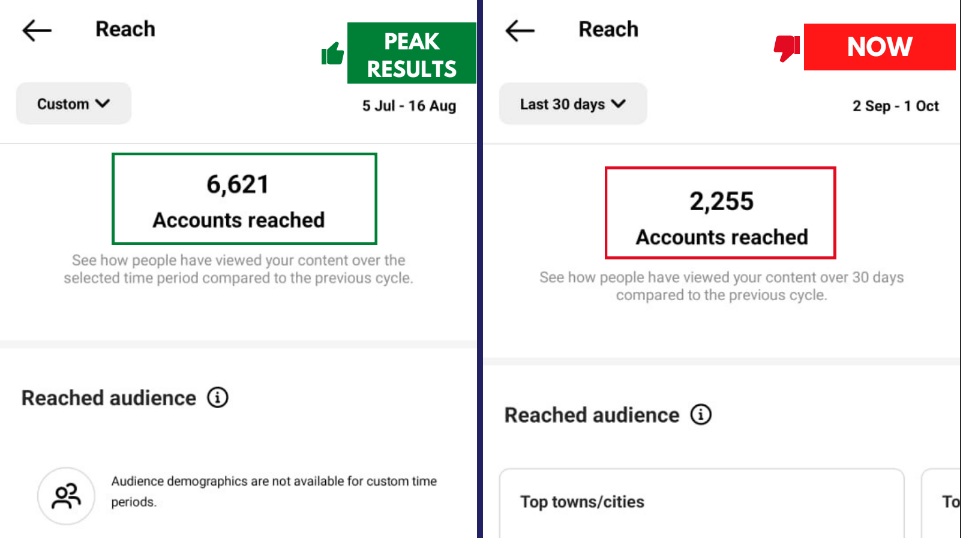The image size is (961, 538).
Task: Open the Custom date range dropdown
Action: point(73,104)
